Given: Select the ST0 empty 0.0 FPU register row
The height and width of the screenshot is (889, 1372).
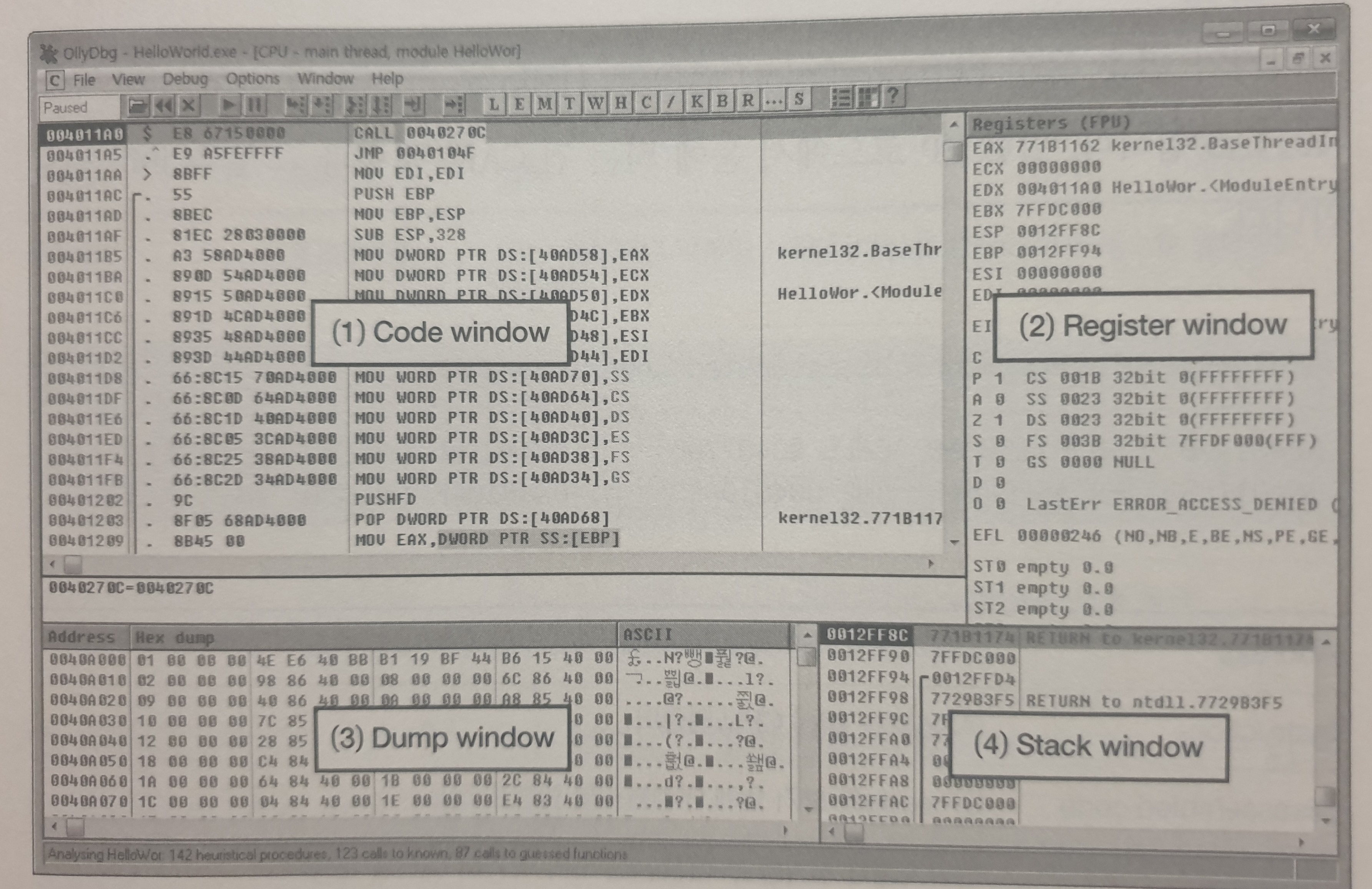Looking at the screenshot, I should pyautogui.click(x=1043, y=568).
